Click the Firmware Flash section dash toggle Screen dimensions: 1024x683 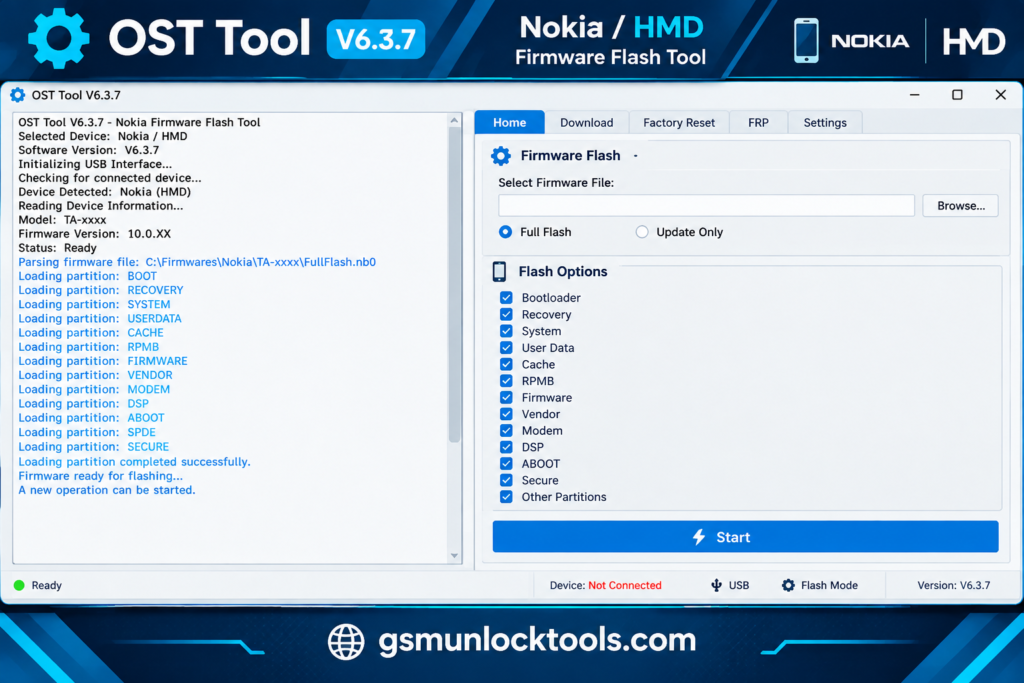tap(635, 156)
